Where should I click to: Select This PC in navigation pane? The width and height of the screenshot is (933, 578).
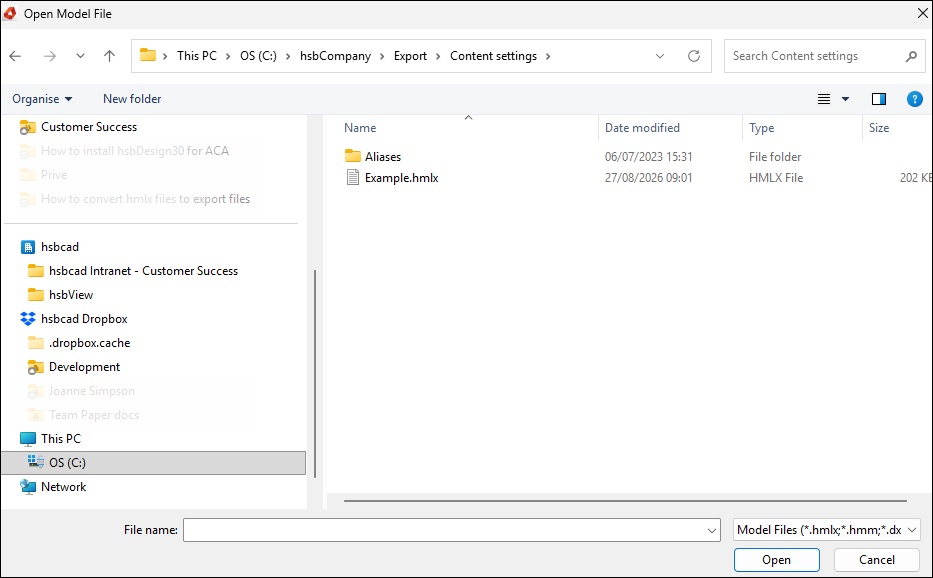pyautogui.click(x=61, y=439)
